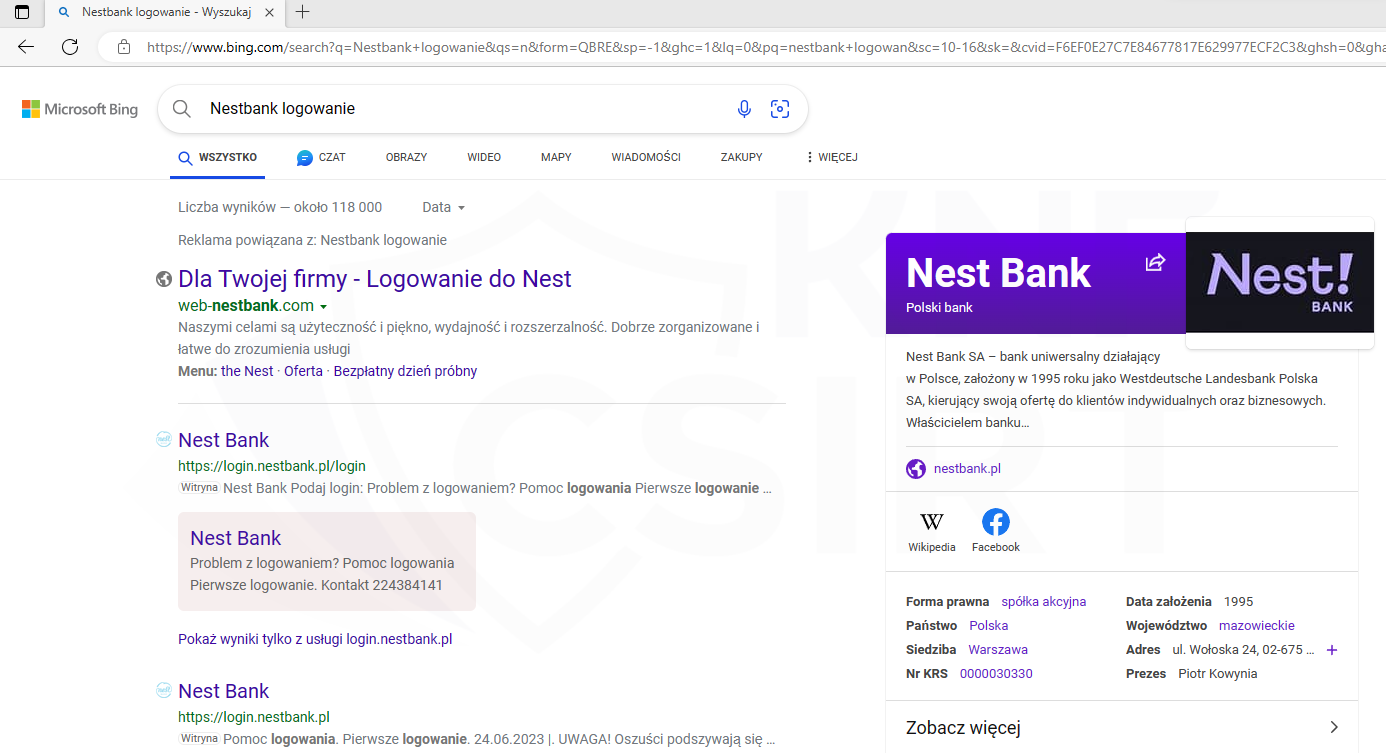This screenshot has width=1386, height=753.
Task: Open Nest Bank Facebook page icon
Action: (995, 522)
